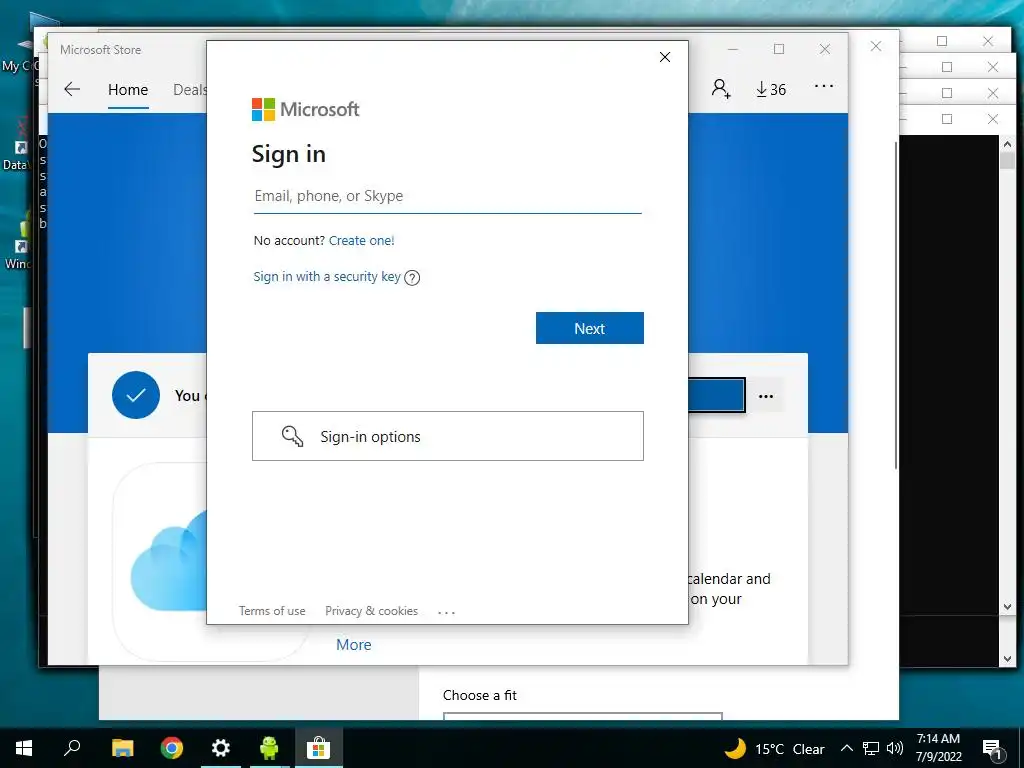Click the blue checkmark update status icon

click(x=136, y=395)
